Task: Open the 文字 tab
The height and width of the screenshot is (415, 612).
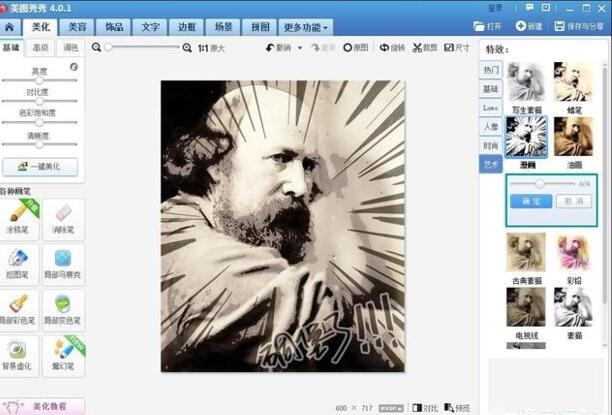Action: point(151,27)
